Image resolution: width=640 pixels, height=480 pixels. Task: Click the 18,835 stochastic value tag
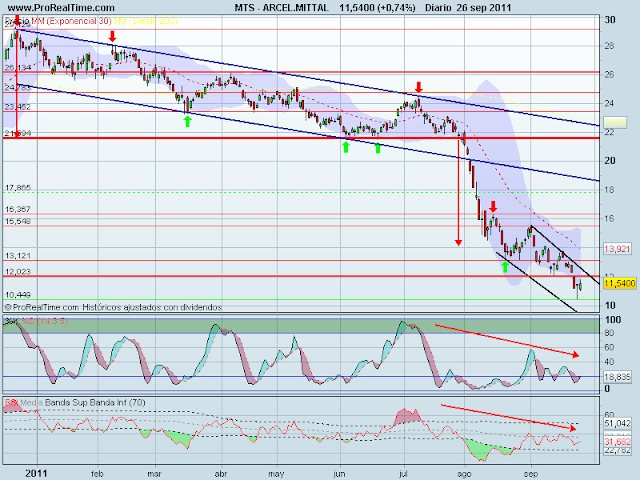(x=617, y=377)
